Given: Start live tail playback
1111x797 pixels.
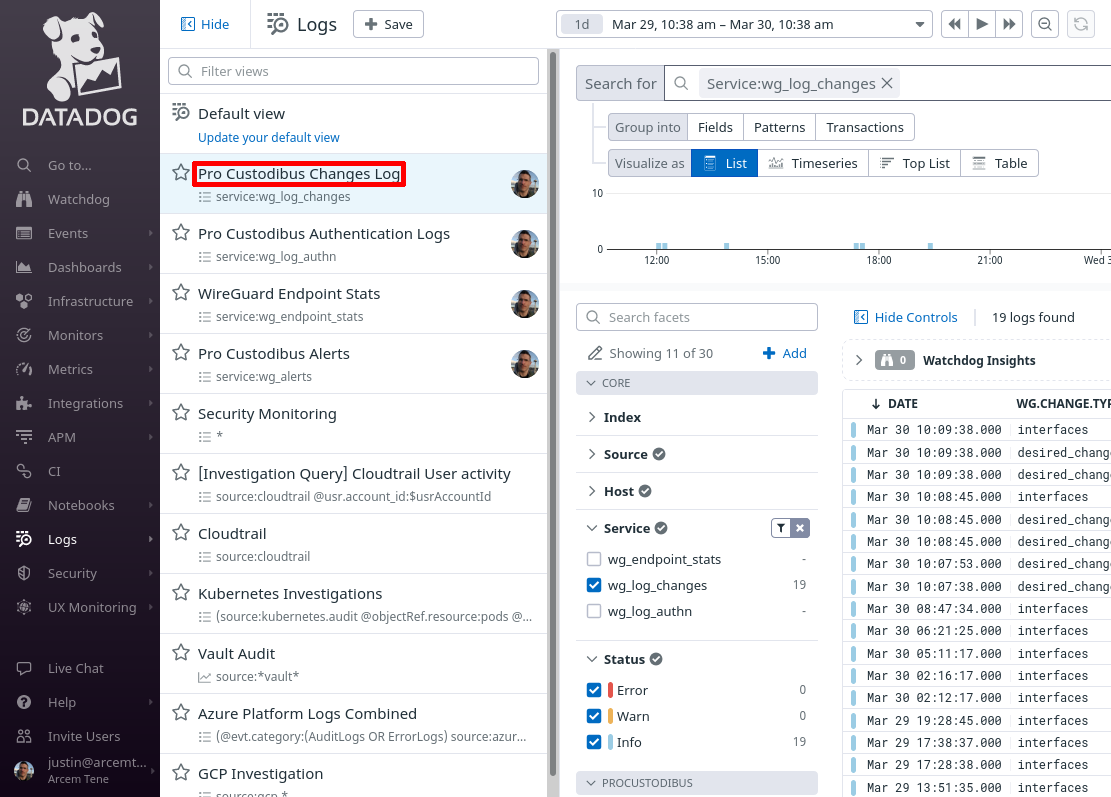Looking at the screenshot, I should pos(982,24).
